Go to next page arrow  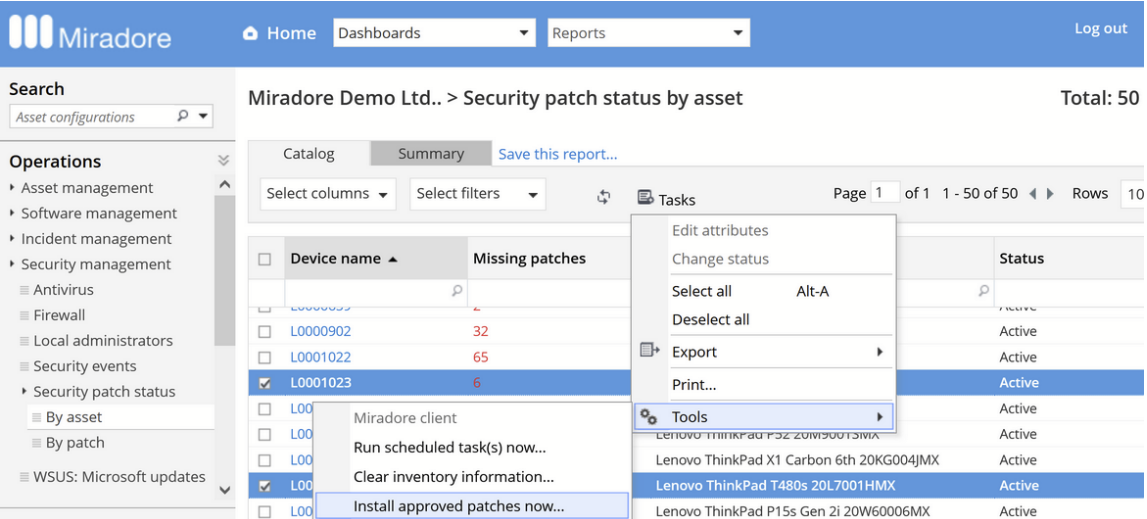tap(1050, 194)
